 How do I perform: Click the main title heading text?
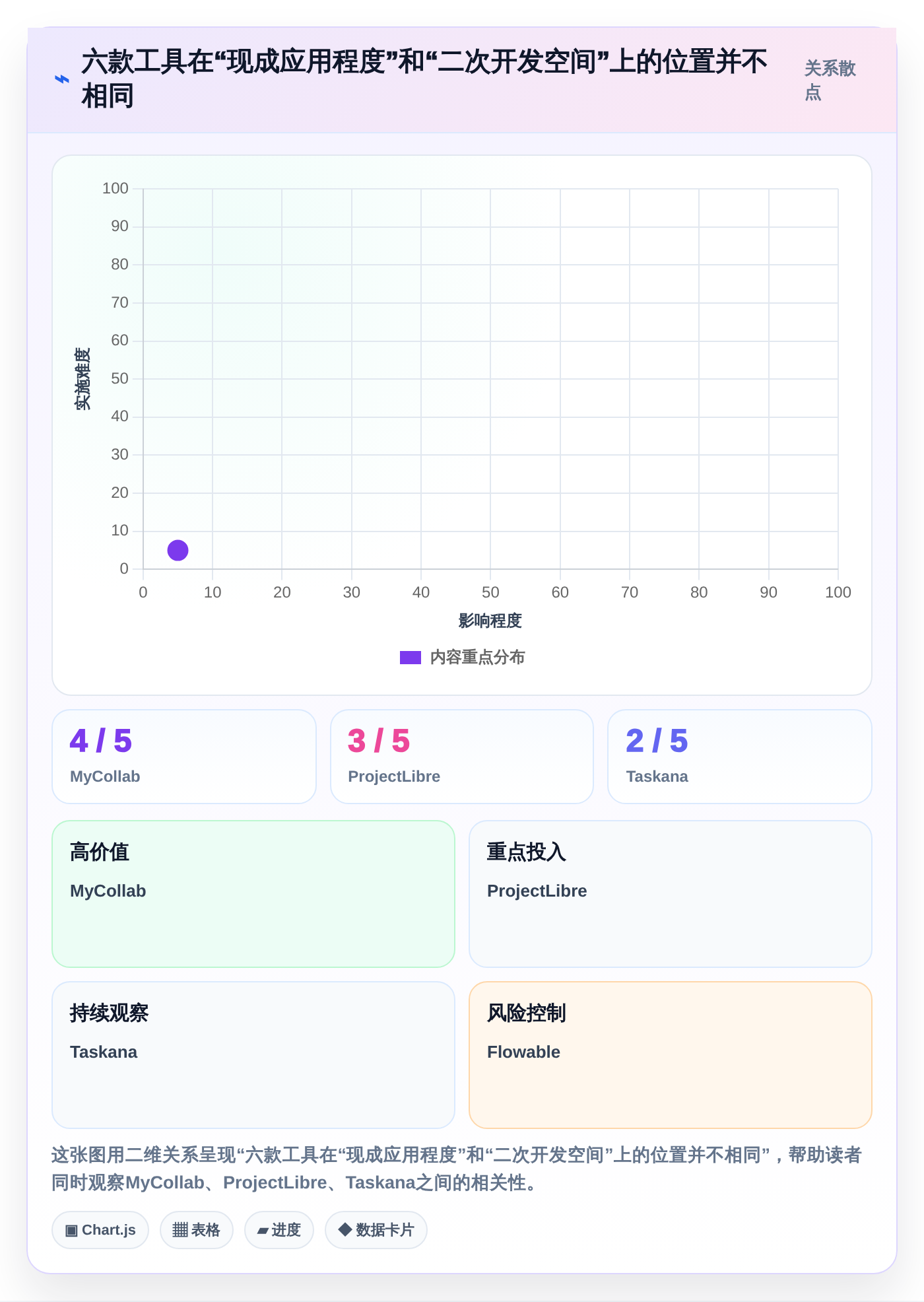click(x=424, y=79)
